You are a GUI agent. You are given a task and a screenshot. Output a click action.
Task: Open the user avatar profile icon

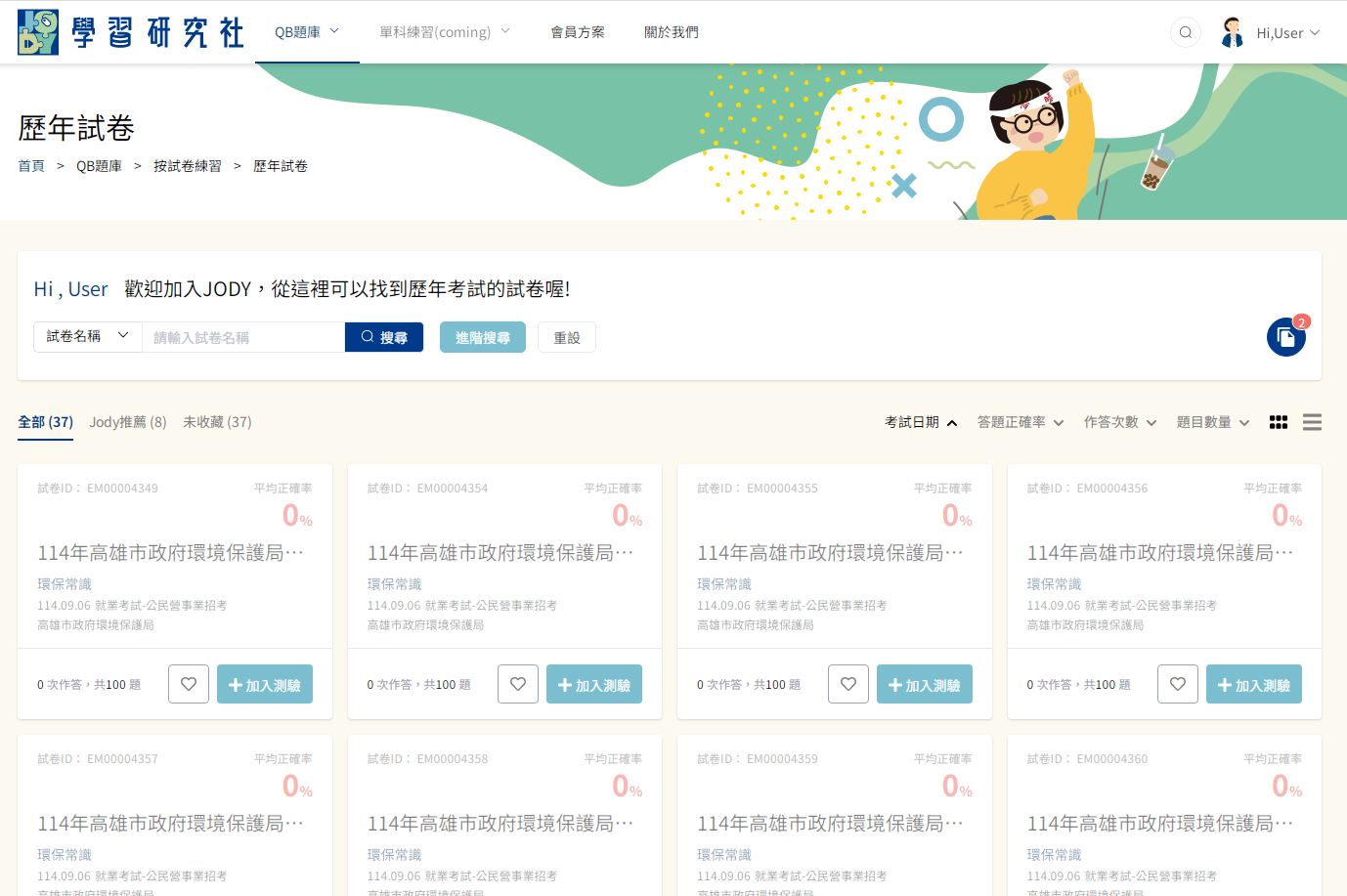click(1233, 32)
